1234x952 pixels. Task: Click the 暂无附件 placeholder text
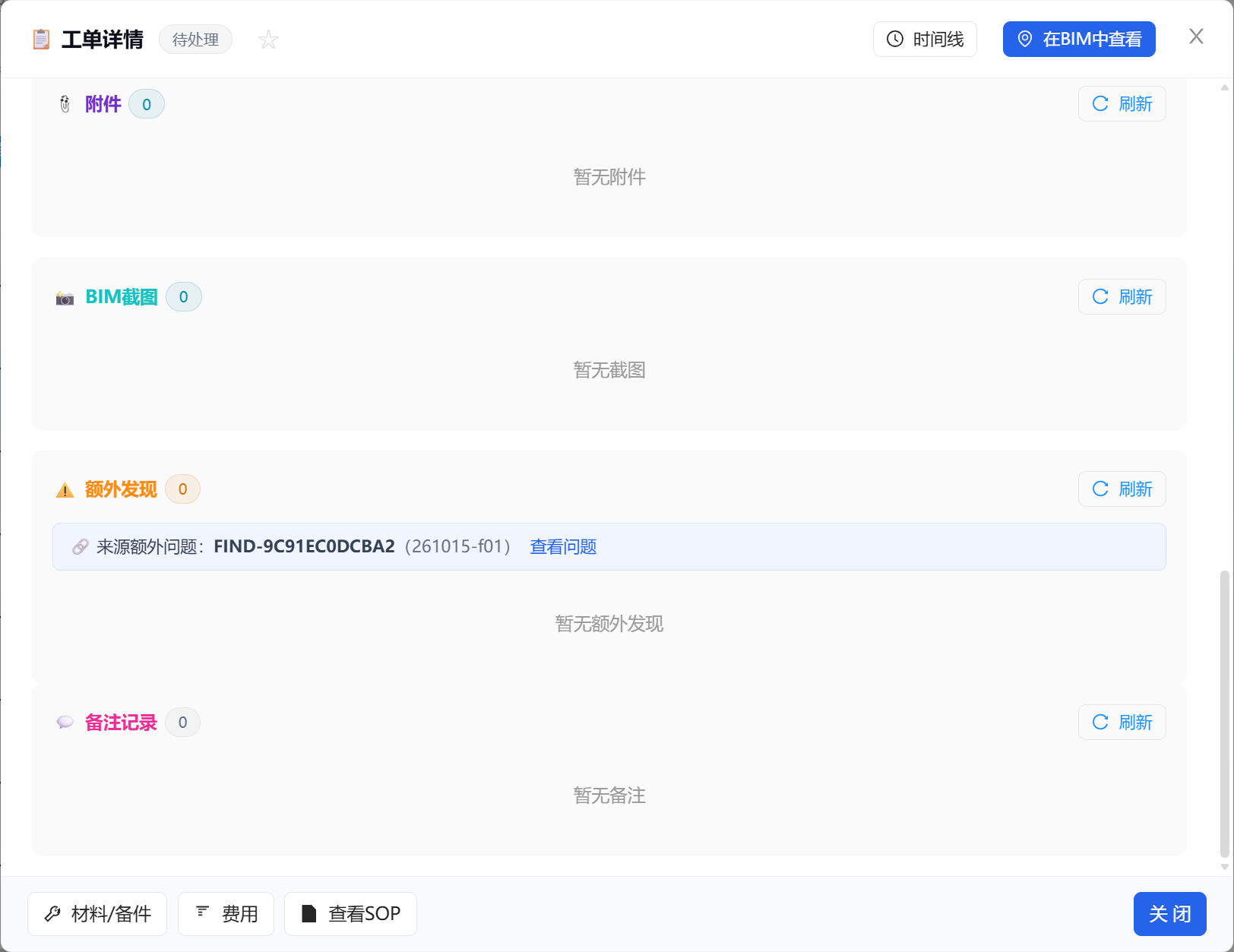click(609, 177)
